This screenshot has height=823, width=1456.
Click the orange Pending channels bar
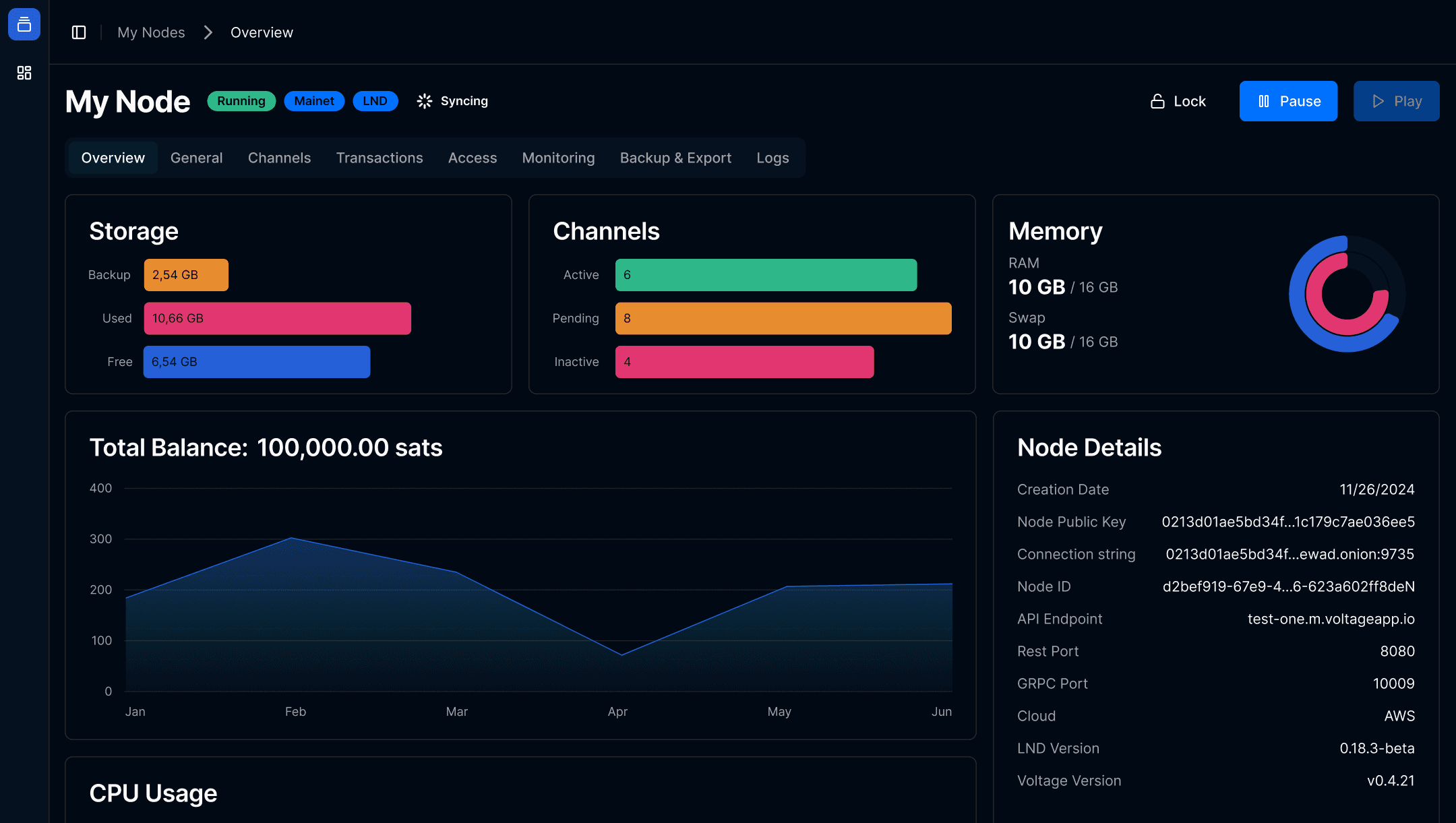783,318
